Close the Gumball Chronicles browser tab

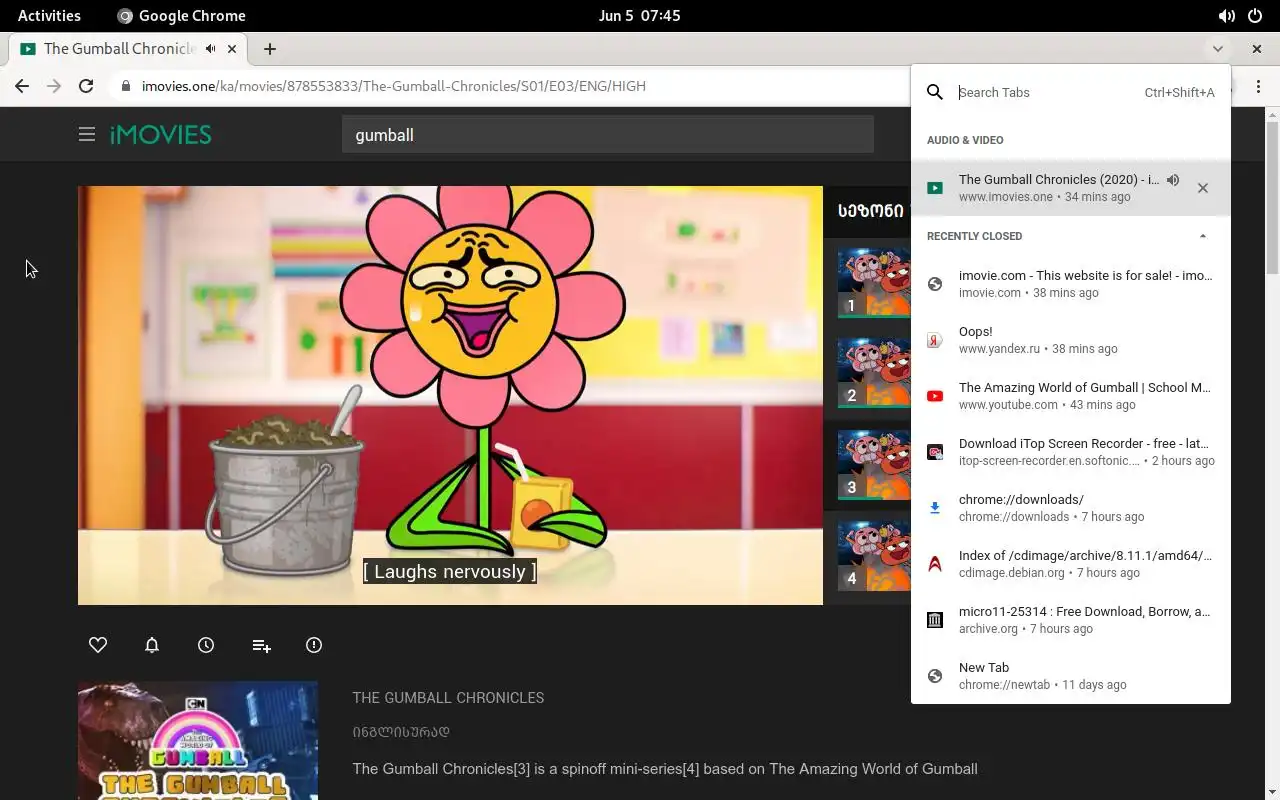point(233,48)
